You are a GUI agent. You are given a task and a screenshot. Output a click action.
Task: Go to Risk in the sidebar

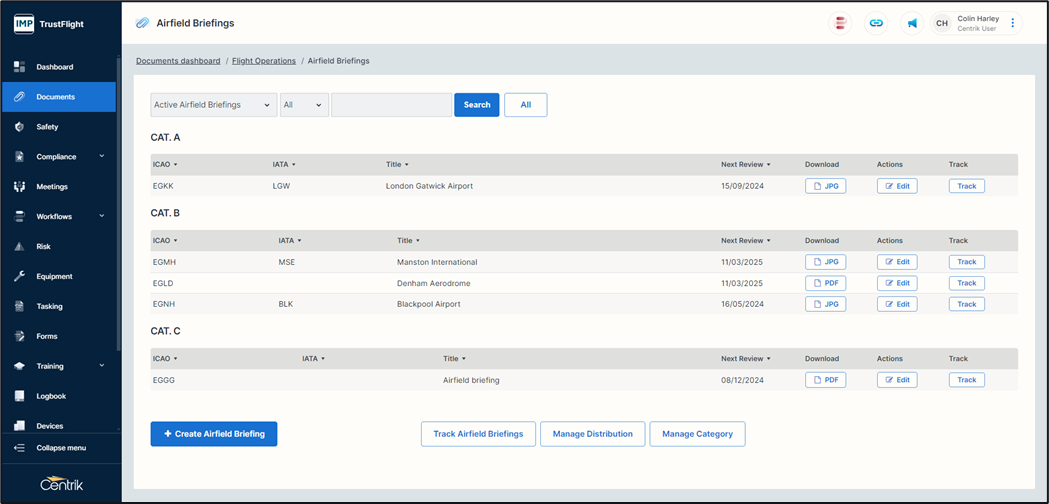43,246
